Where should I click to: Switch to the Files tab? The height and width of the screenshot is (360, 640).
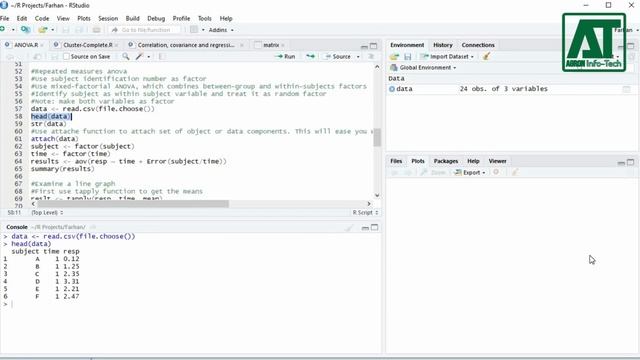point(396,161)
